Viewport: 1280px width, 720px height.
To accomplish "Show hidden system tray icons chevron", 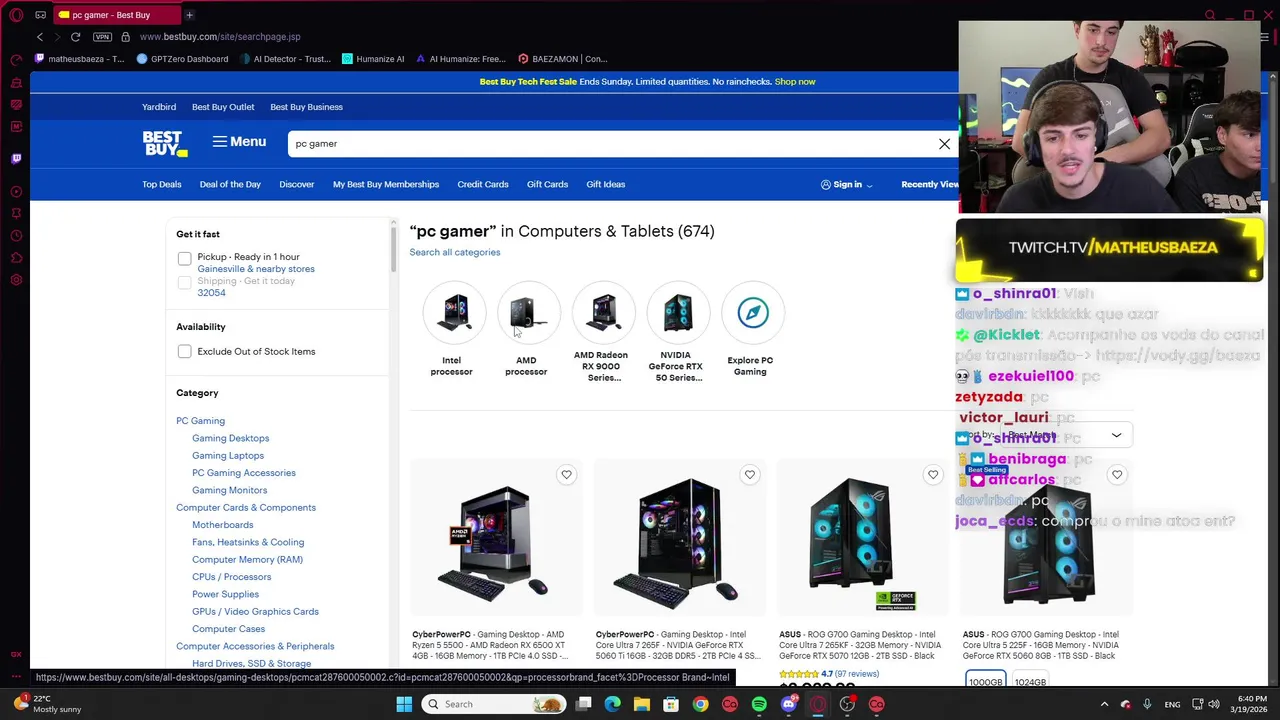I will pyautogui.click(x=1104, y=704).
